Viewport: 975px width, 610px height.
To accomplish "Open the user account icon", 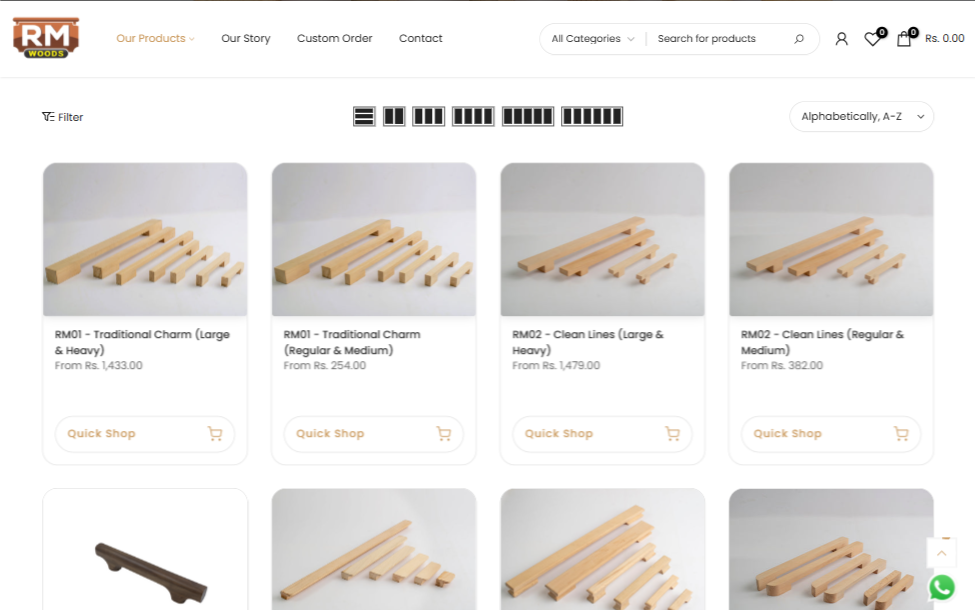I will [841, 39].
